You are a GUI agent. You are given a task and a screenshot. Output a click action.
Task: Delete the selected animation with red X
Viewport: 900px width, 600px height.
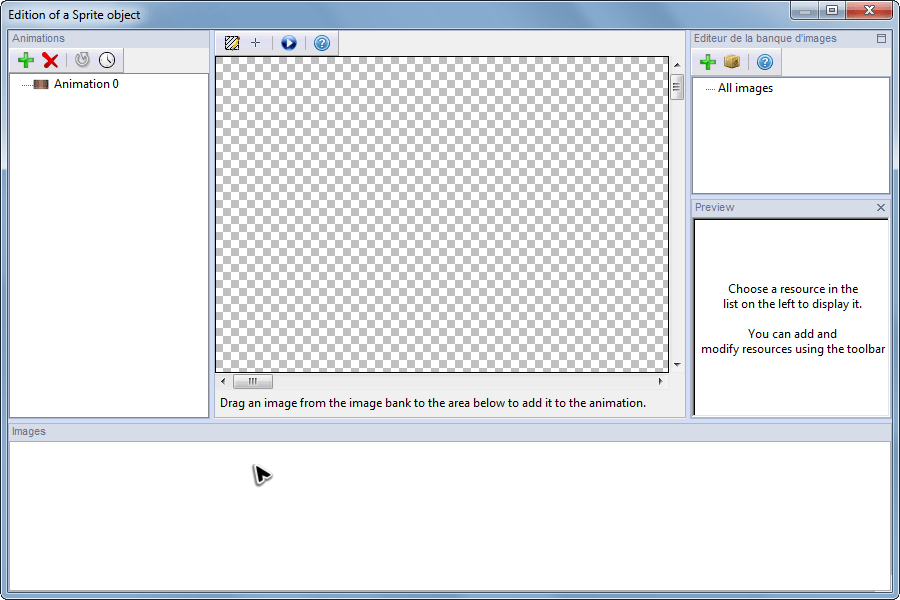click(51, 60)
